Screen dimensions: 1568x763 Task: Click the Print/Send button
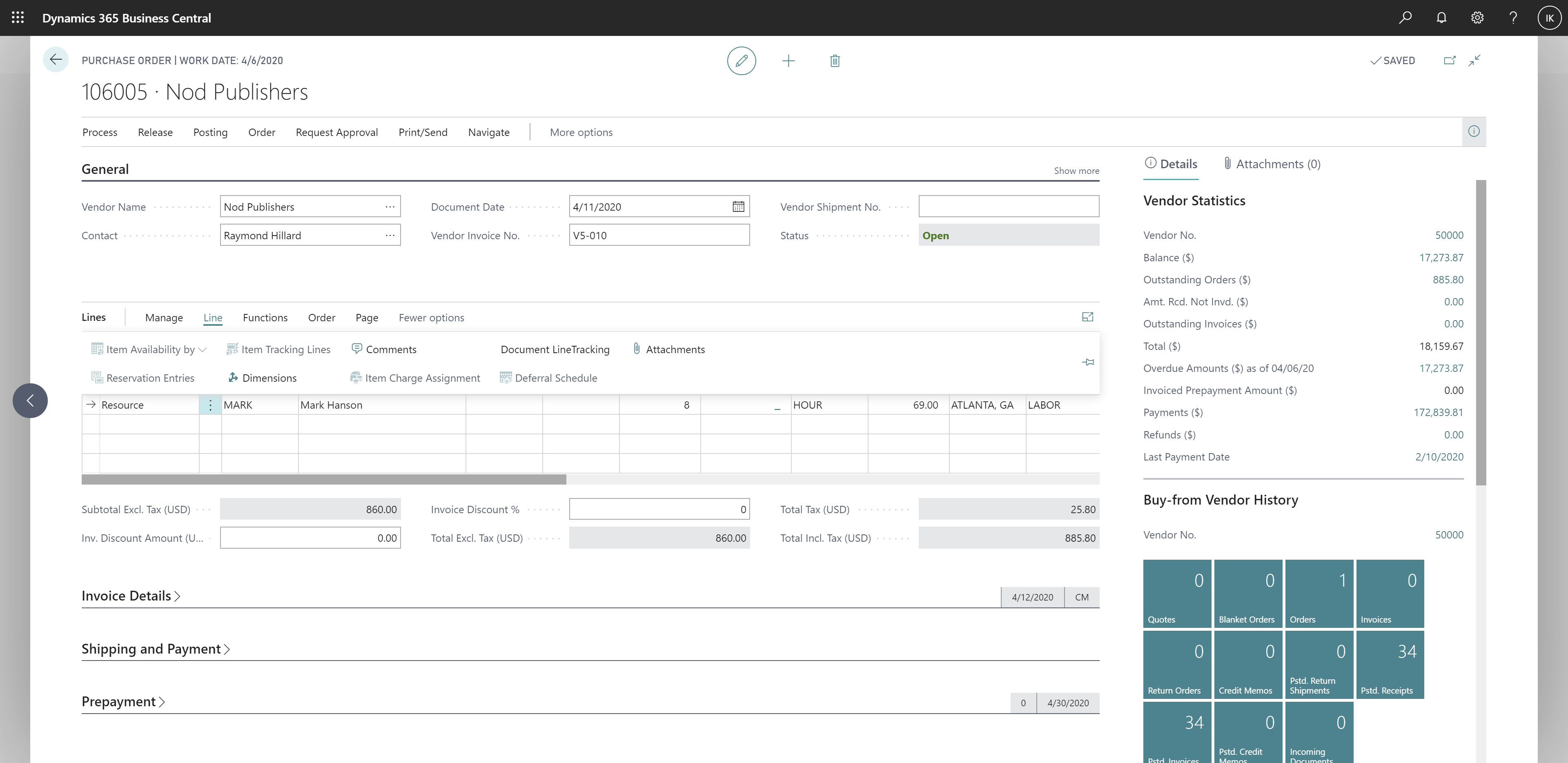pyautogui.click(x=422, y=132)
